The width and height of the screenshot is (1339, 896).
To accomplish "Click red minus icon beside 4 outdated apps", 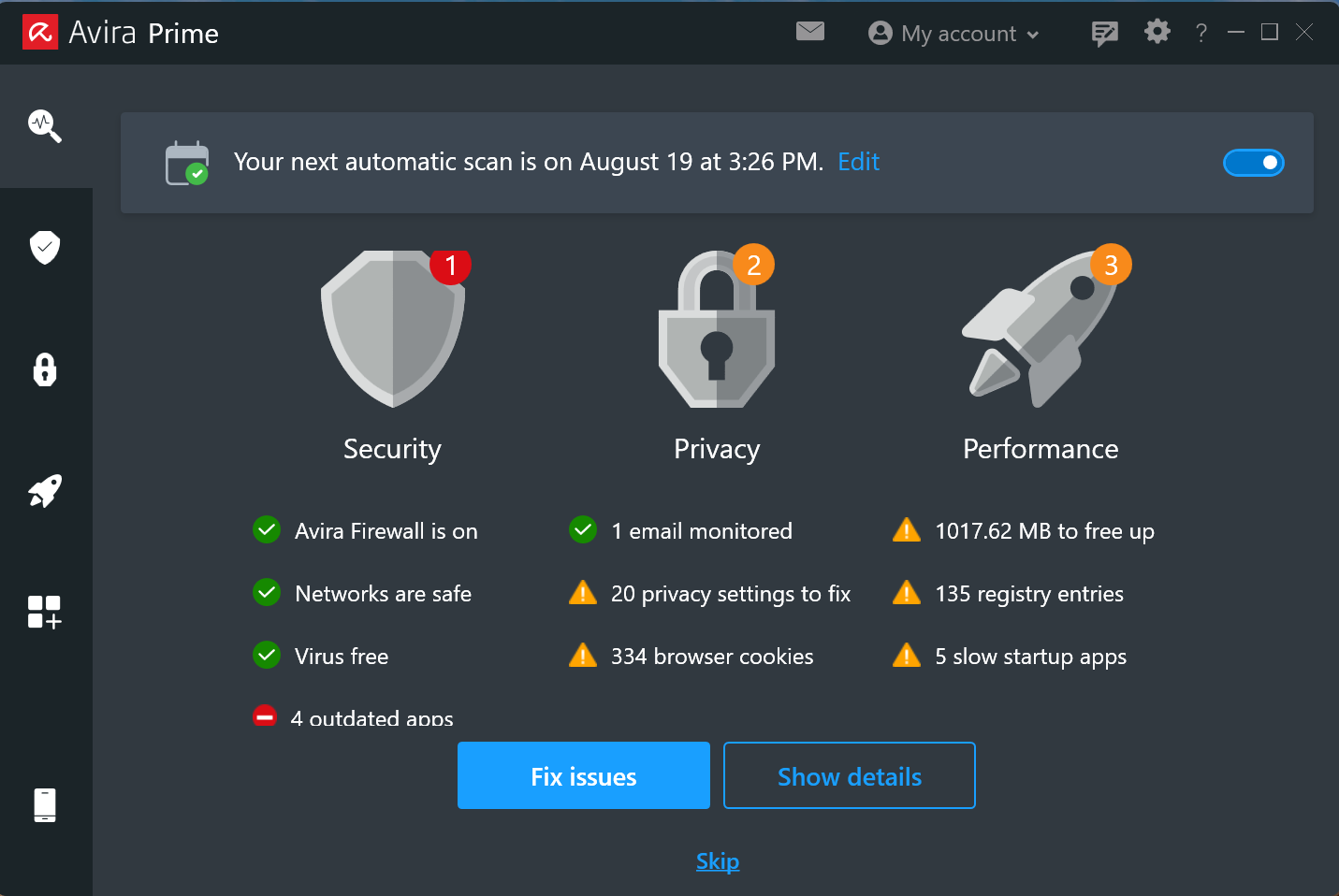I will coord(265,715).
